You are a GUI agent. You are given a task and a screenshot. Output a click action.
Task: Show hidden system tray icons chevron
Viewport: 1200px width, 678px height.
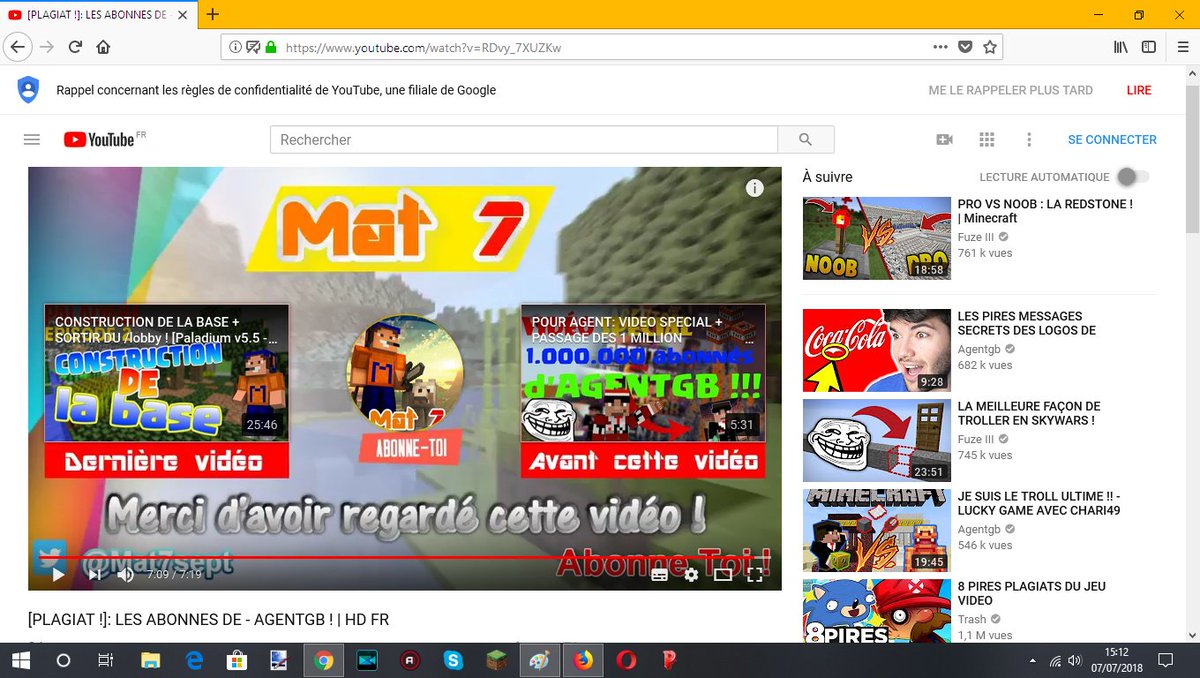[x=1033, y=661]
